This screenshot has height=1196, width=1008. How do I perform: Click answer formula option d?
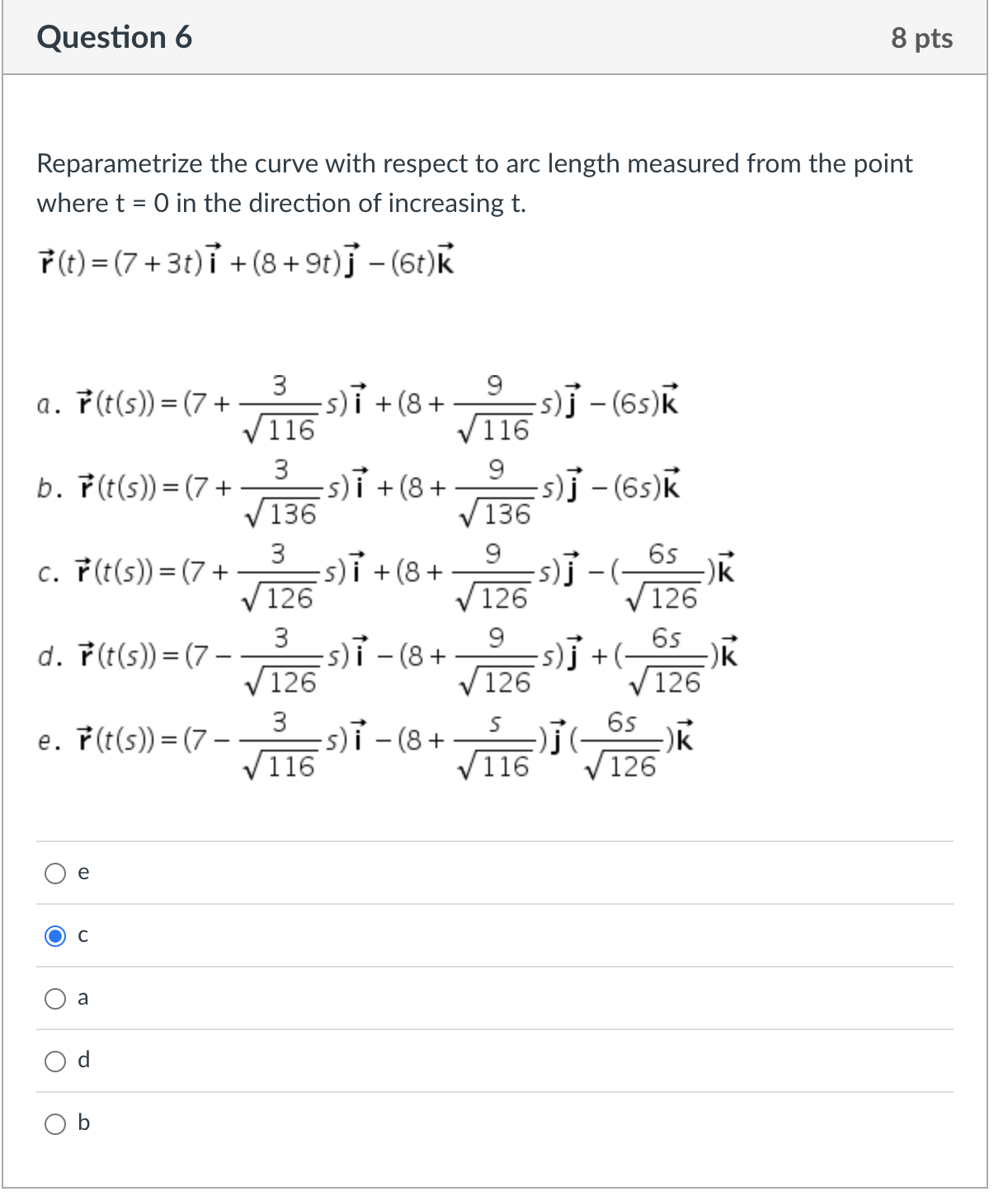coord(388,657)
